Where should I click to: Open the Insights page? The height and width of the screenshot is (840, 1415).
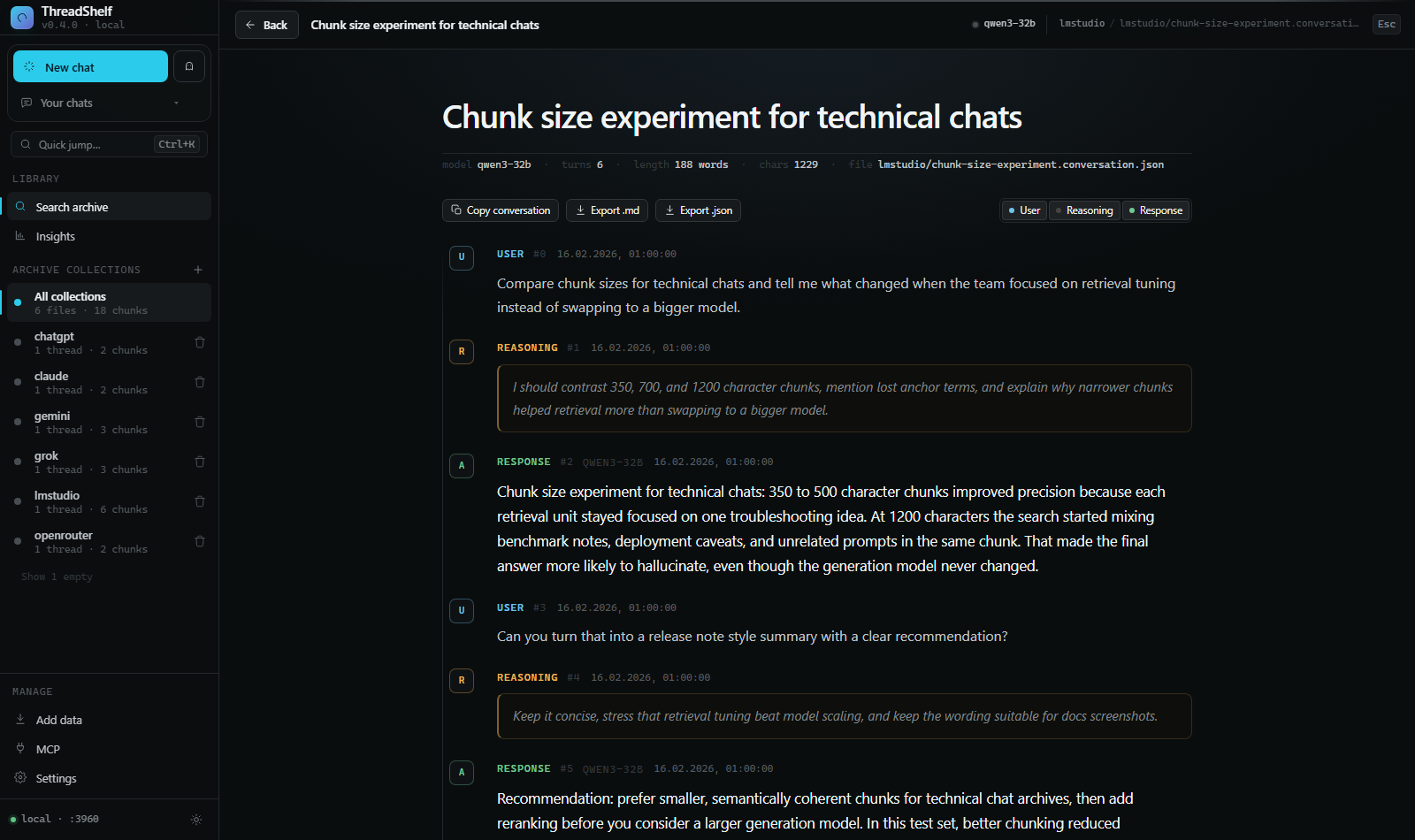pyautogui.click(x=109, y=236)
